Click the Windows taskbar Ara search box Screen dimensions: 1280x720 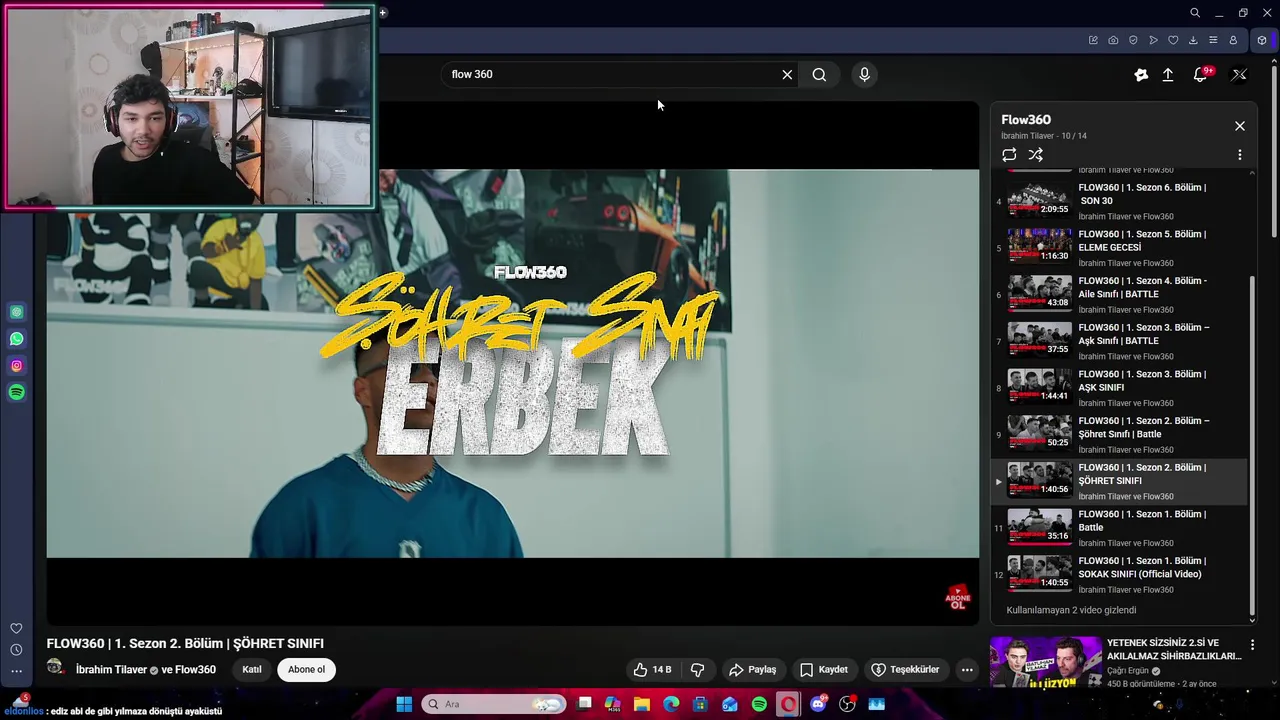tap(493, 704)
